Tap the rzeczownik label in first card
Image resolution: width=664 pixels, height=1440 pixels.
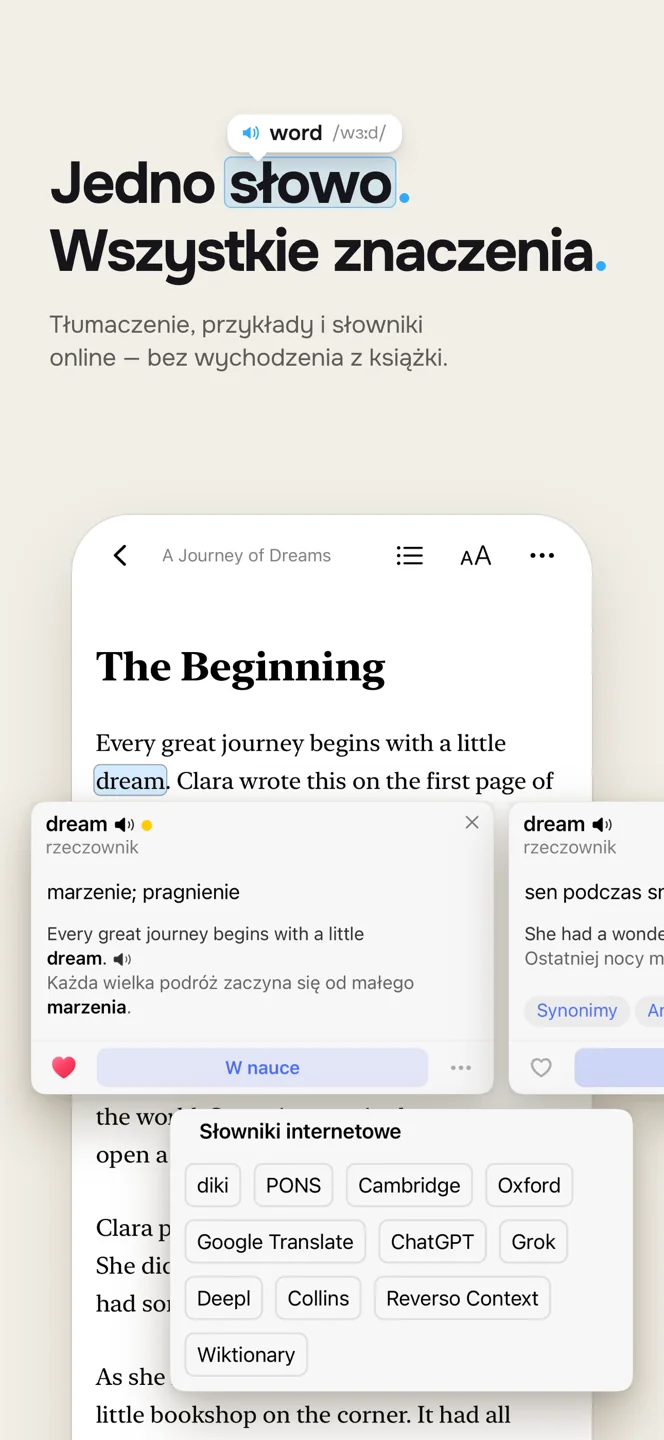click(92, 848)
